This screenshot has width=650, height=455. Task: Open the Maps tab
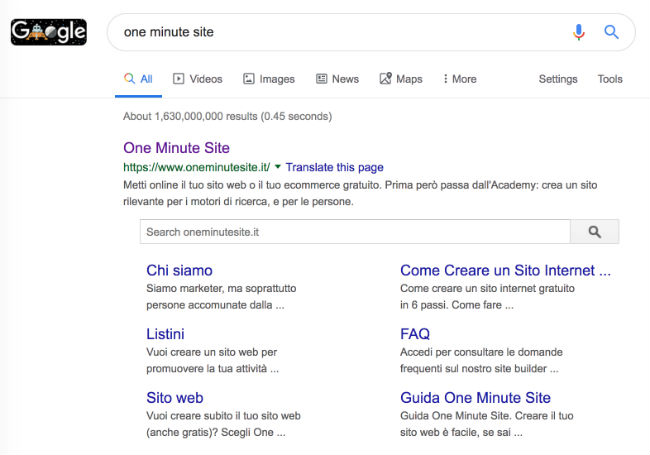click(x=401, y=79)
